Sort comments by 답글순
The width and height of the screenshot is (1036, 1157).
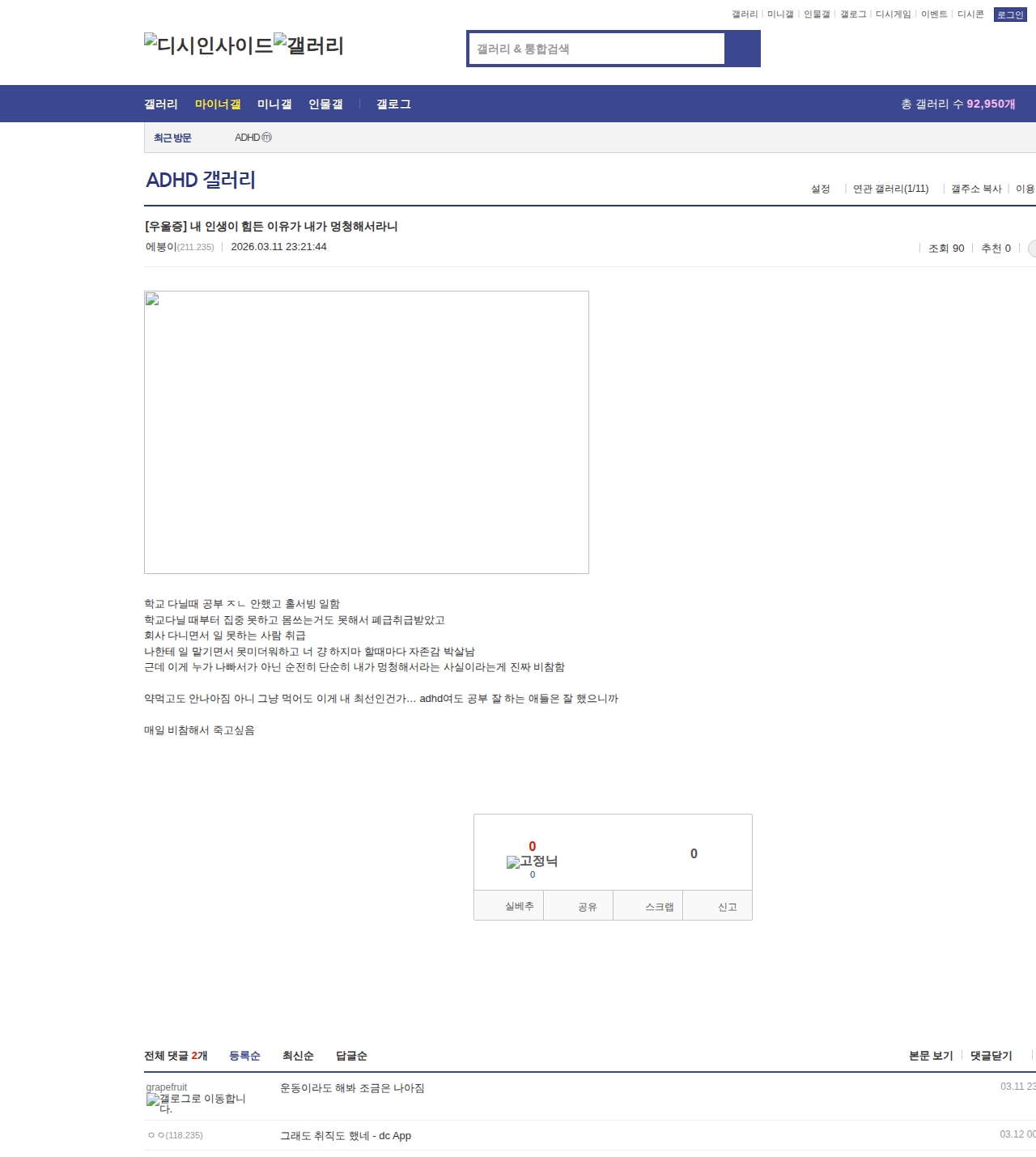click(351, 1056)
